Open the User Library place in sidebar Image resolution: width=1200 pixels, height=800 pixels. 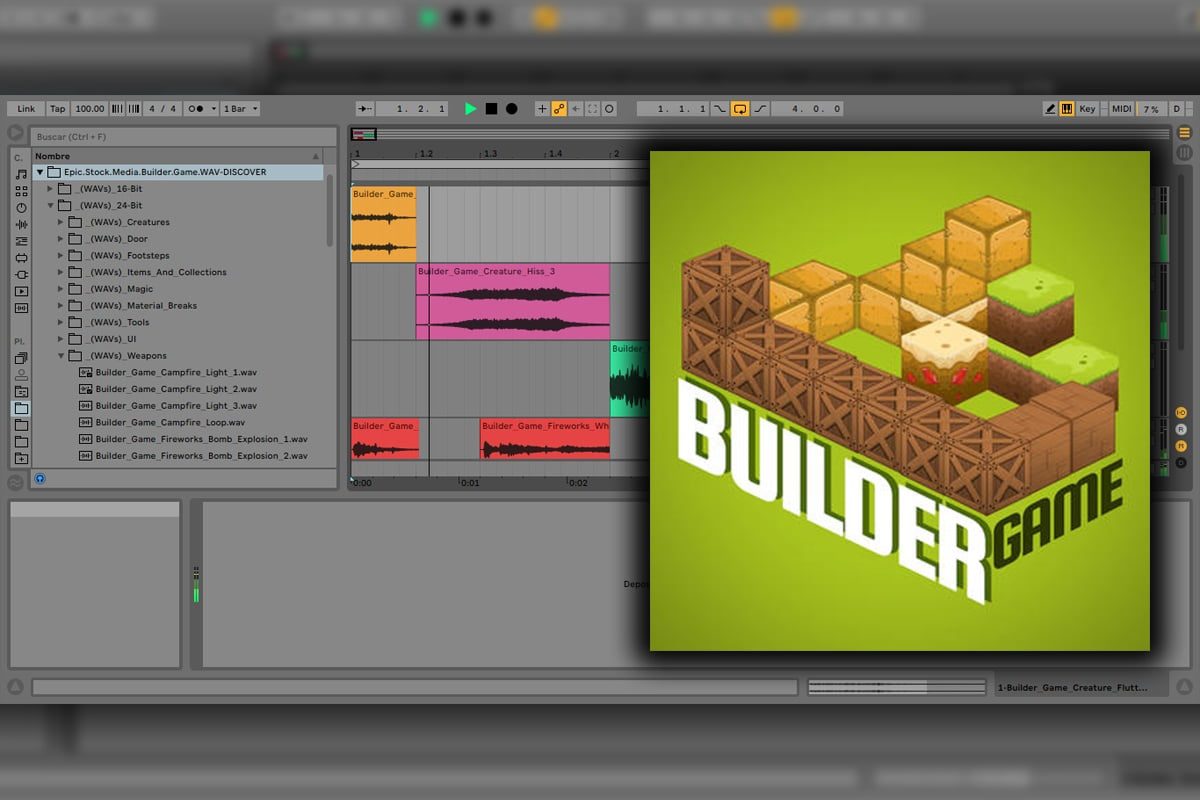(21, 374)
